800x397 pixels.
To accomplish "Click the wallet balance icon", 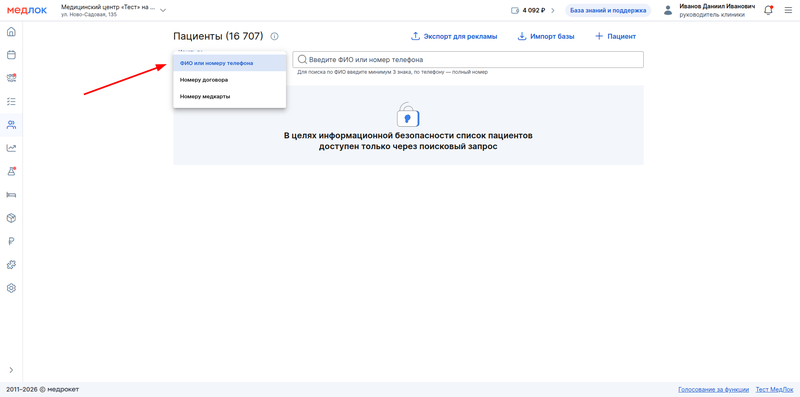I will point(515,10).
